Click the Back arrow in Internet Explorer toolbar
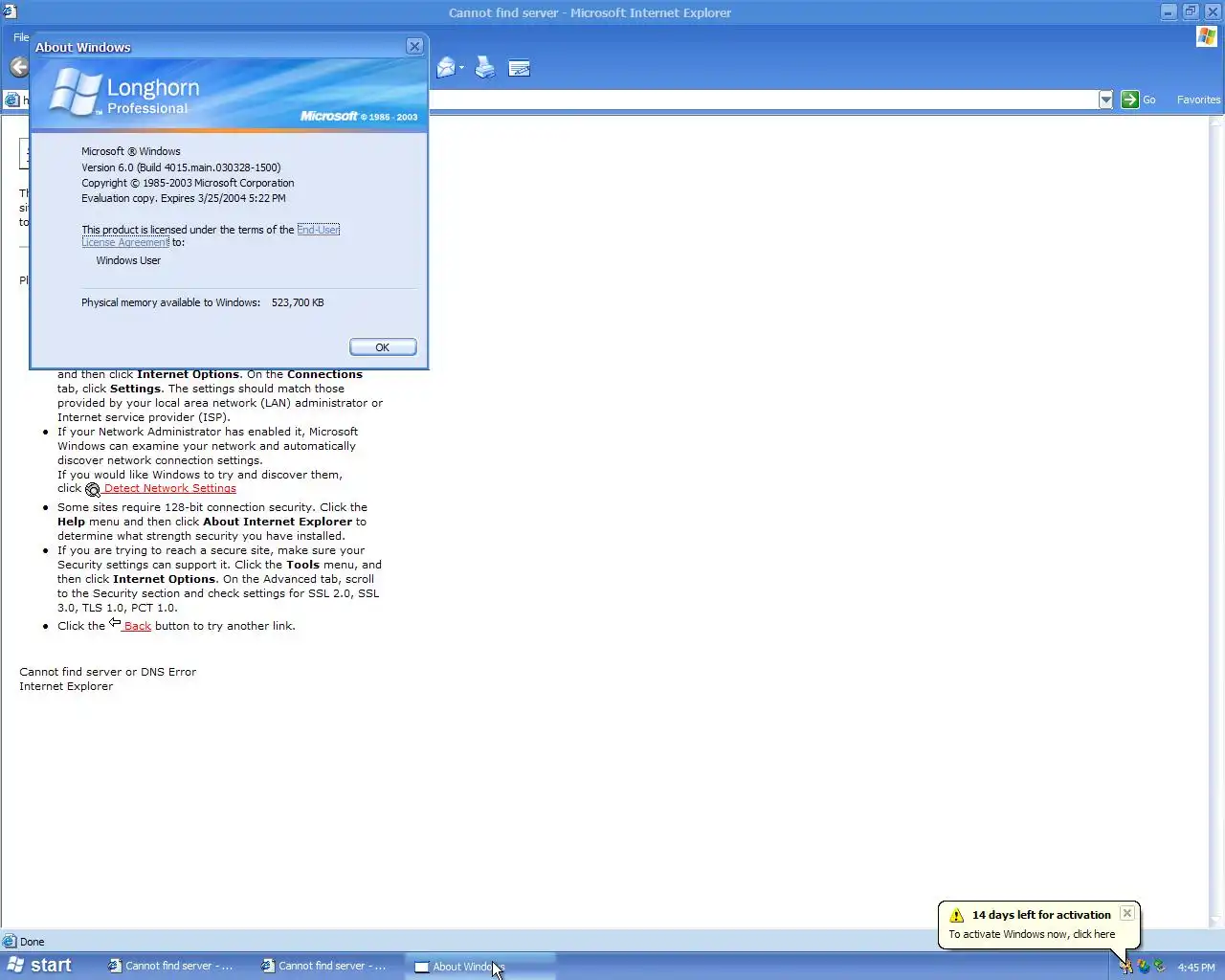 click(x=19, y=67)
